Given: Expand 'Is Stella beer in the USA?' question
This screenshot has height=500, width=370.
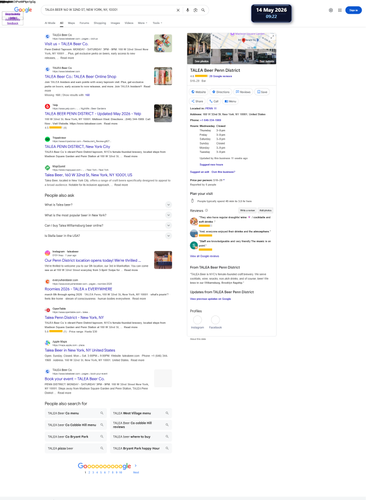Looking at the screenshot, I should pos(108,236).
